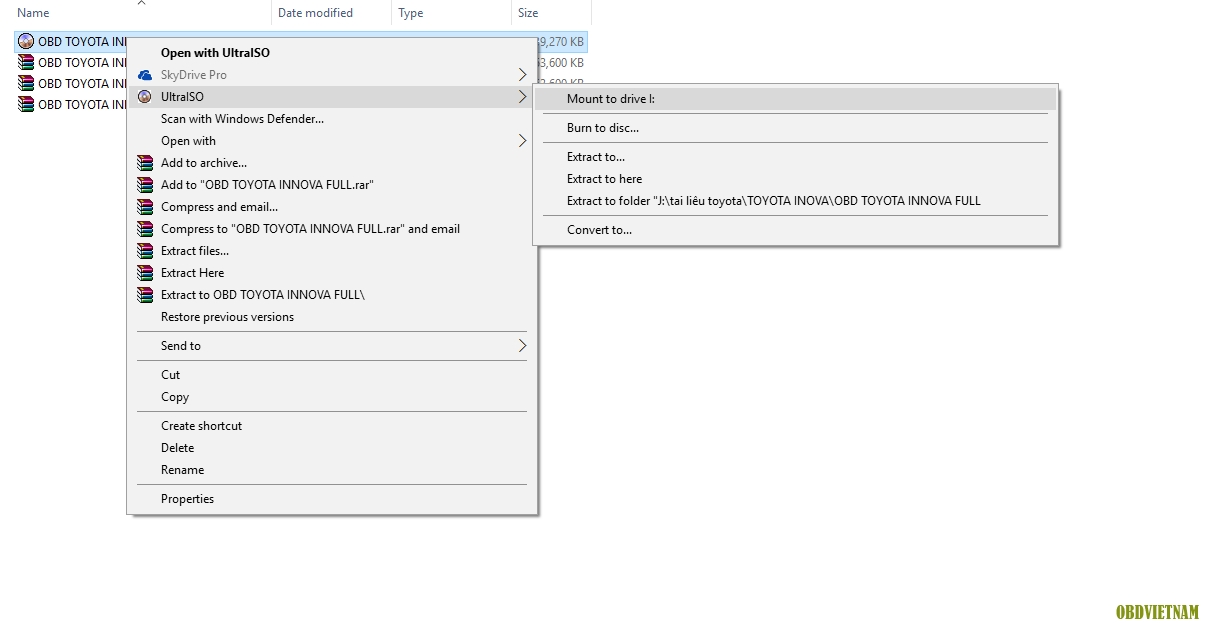Screen dimensions: 1206x623
Task: Click WinRAR icon beside Compress and email
Action: [x=144, y=207]
